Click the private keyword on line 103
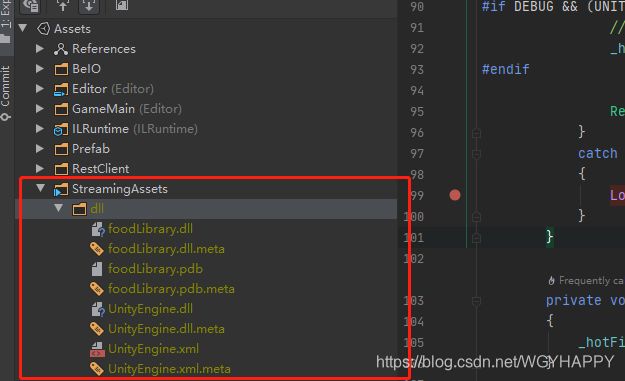 click(573, 300)
